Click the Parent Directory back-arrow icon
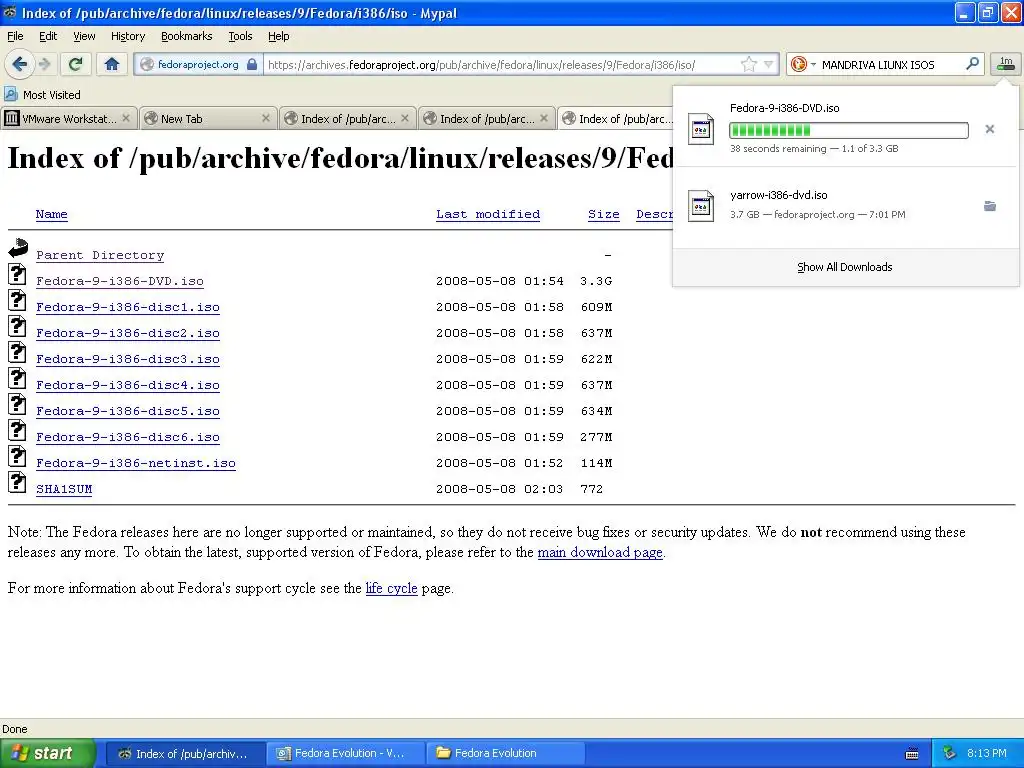 (18, 248)
